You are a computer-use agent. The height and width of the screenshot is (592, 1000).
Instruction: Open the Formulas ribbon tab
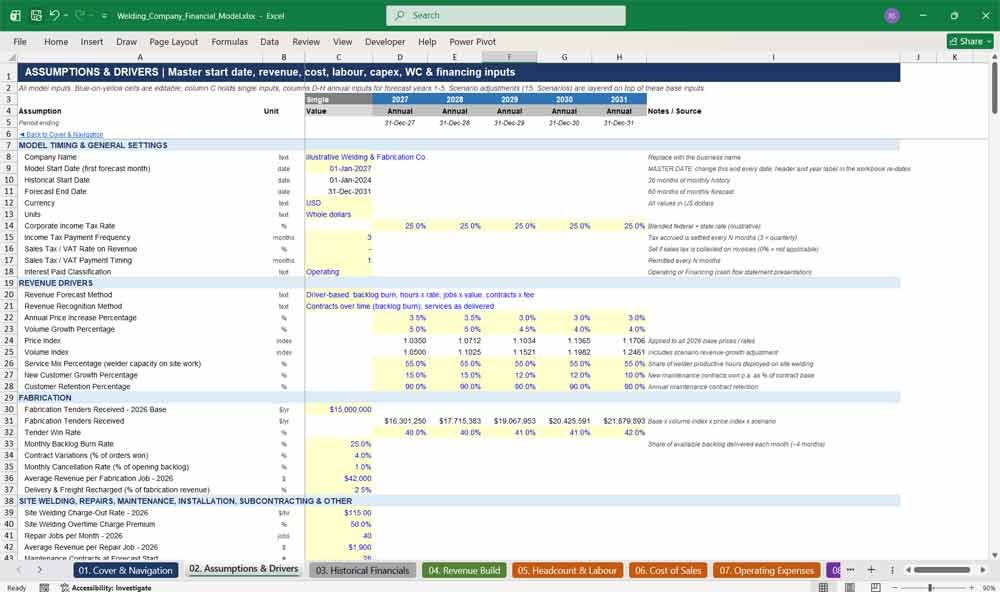(x=230, y=41)
